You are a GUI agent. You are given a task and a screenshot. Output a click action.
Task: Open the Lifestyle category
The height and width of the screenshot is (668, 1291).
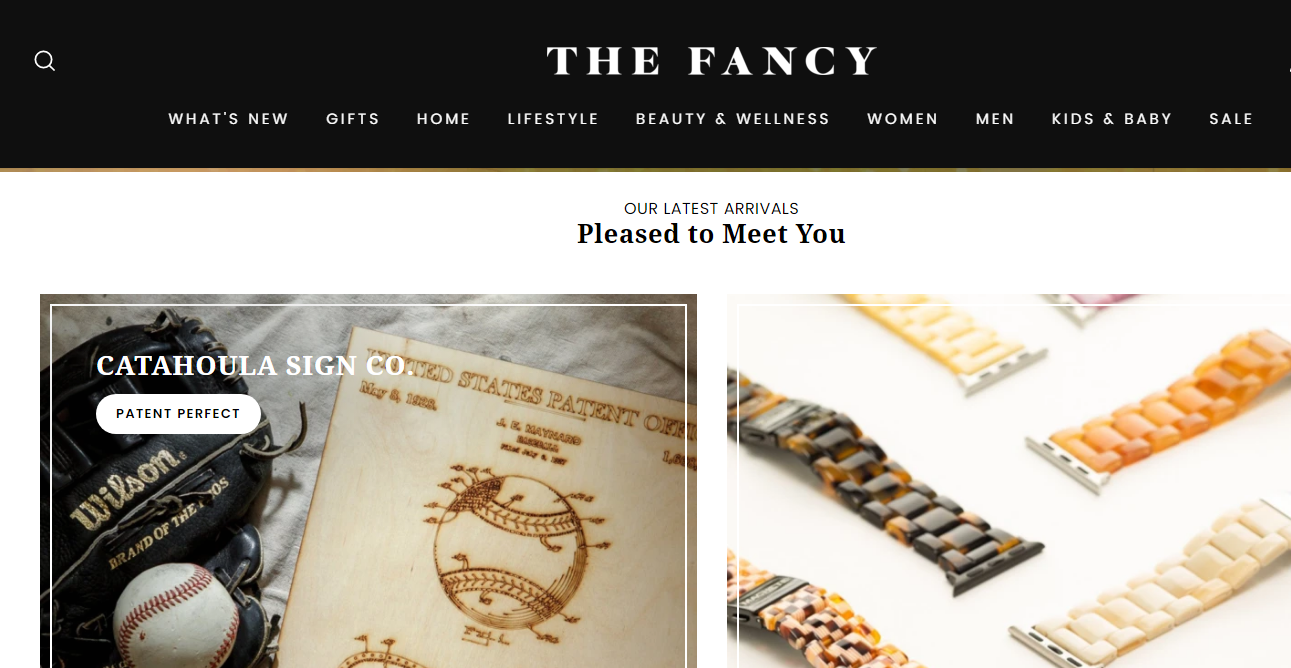[553, 119]
